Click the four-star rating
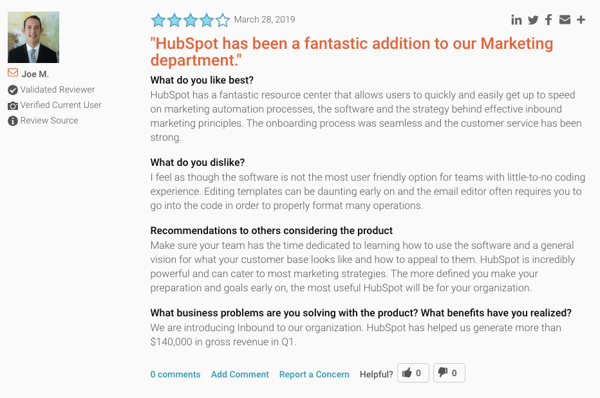The height and width of the screenshot is (398, 600). (190, 20)
